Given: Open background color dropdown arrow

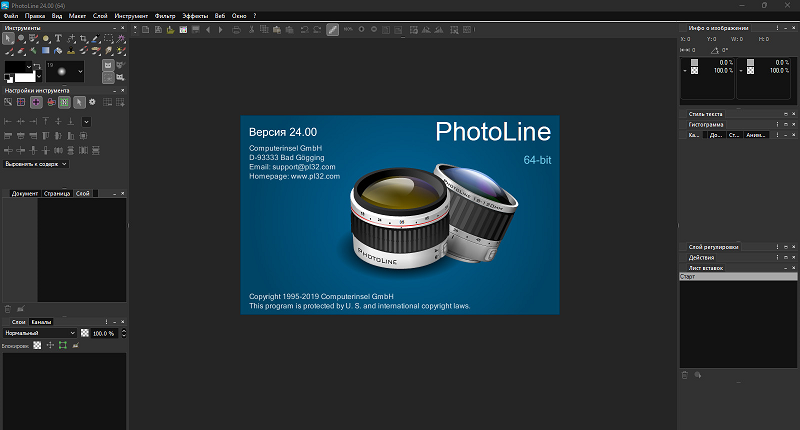Looking at the screenshot, I should click(x=39, y=76).
